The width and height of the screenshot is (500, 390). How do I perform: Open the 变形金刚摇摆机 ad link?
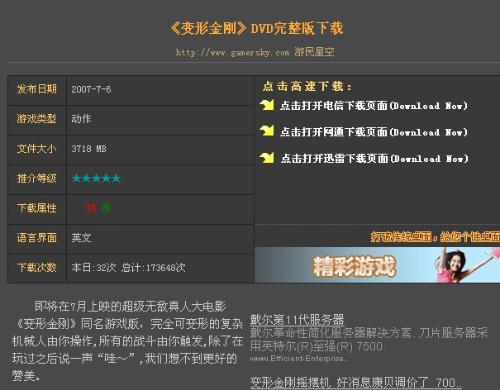tap(356, 382)
